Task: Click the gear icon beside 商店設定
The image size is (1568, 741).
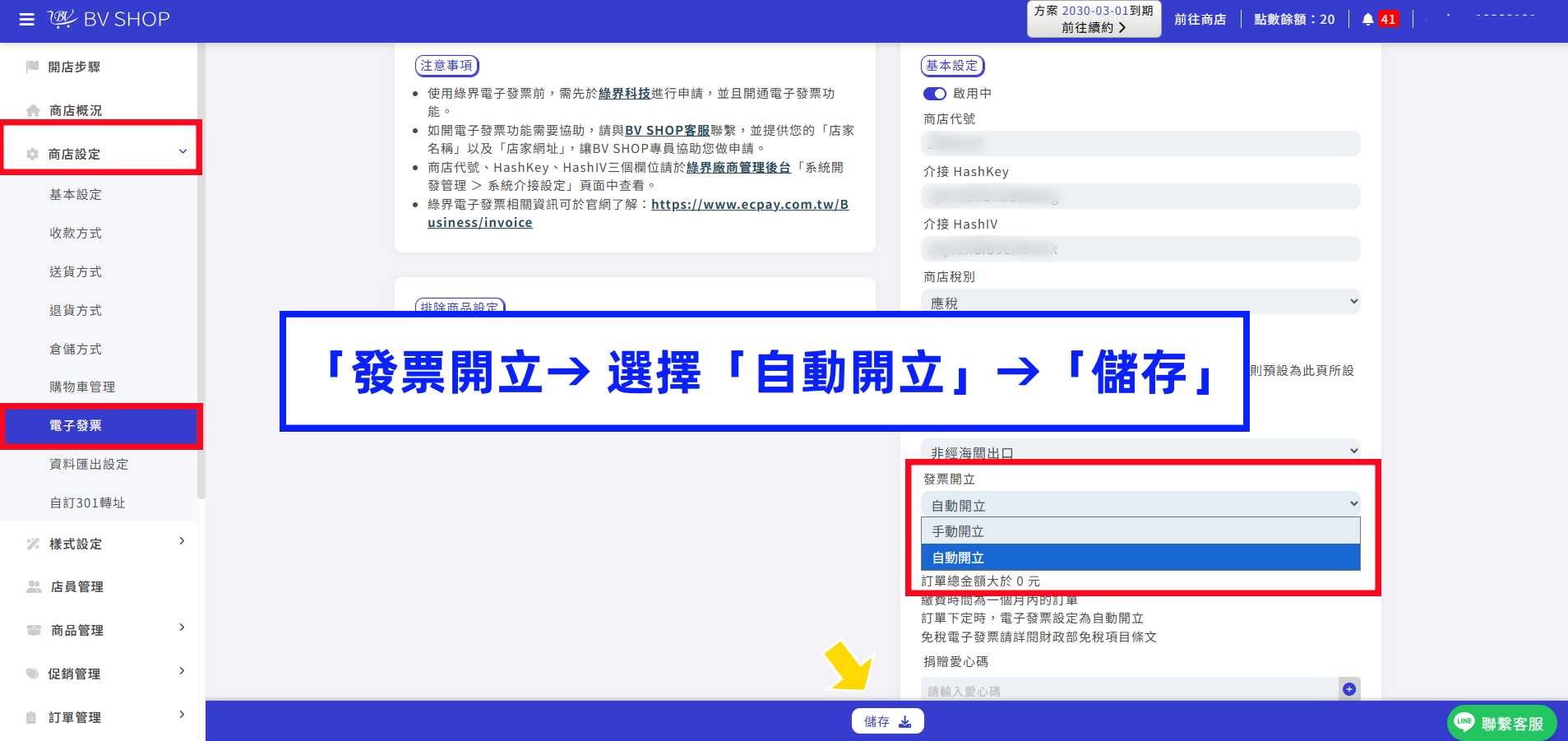Action: [x=33, y=154]
